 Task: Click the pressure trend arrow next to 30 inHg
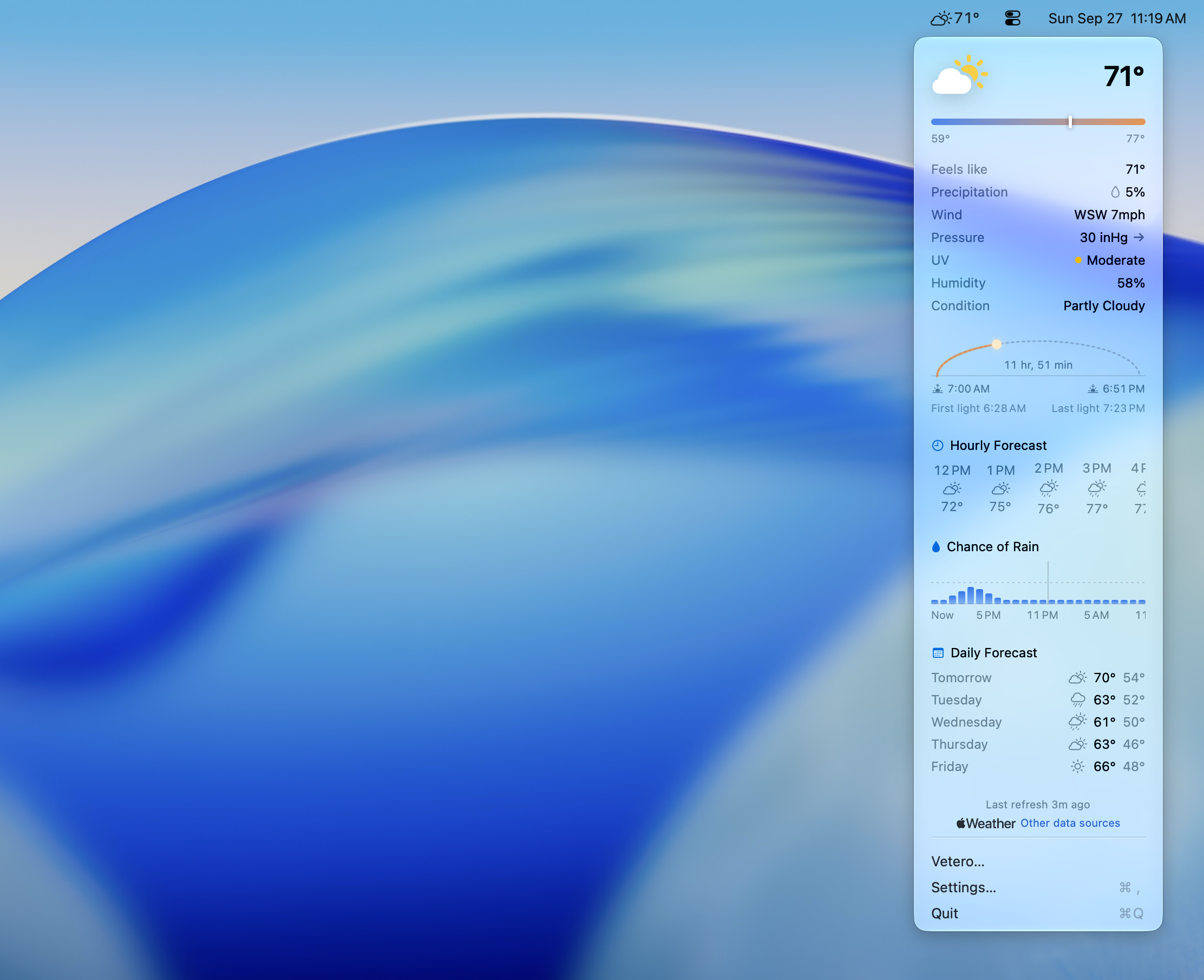[x=1139, y=238]
